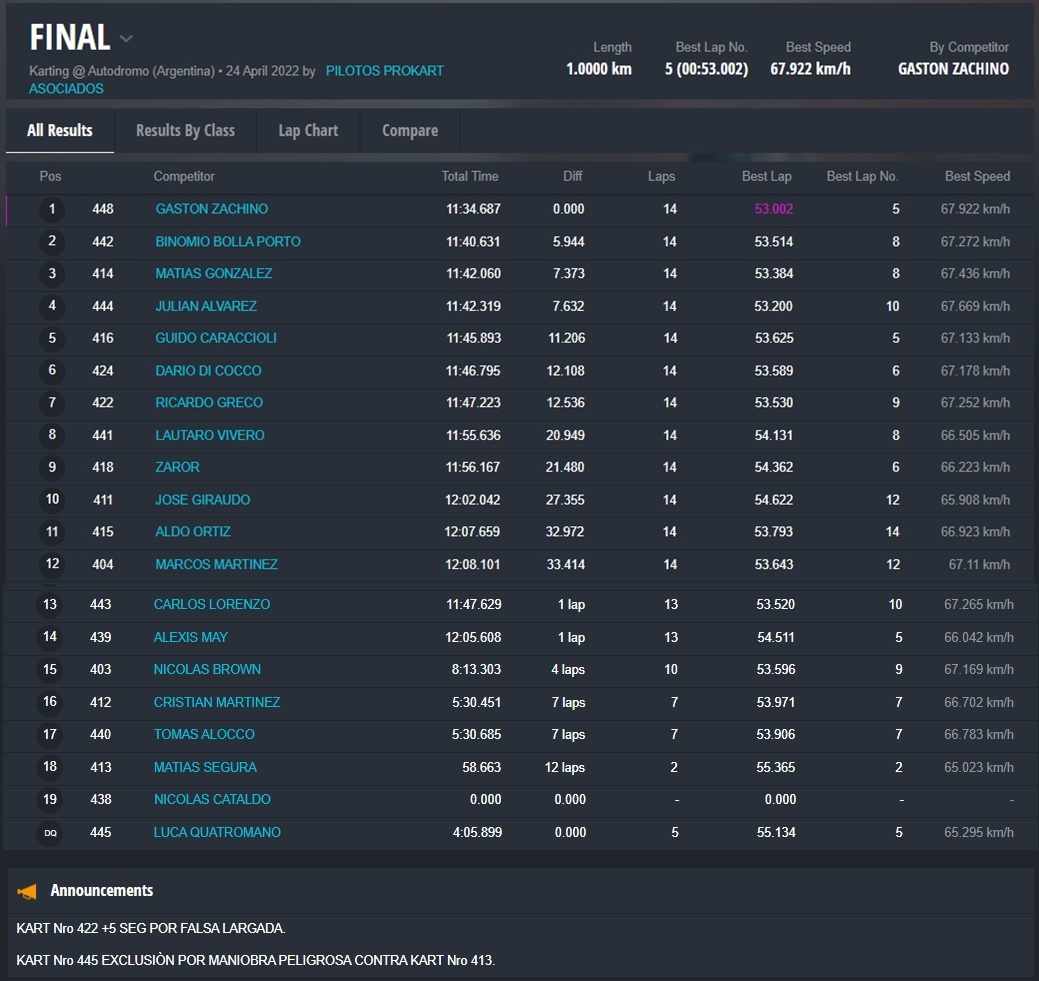This screenshot has width=1039, height=981.
Task: Click the Best Lap column header
Action: coord(766,177)
